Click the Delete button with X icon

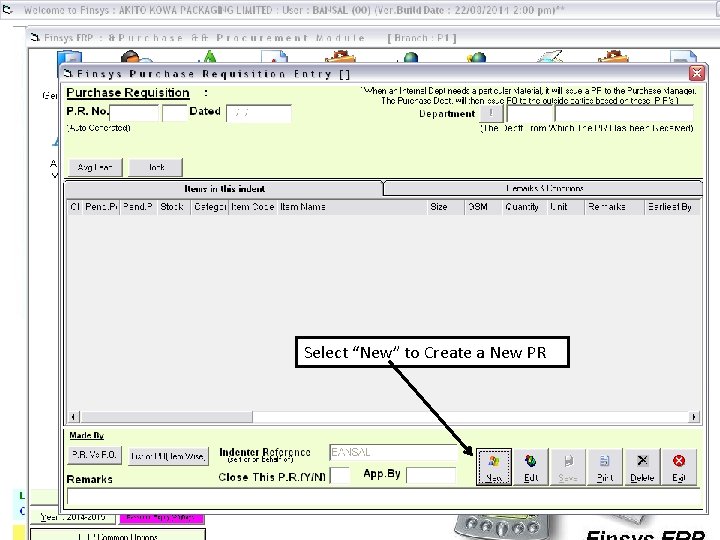click(642, 467)
